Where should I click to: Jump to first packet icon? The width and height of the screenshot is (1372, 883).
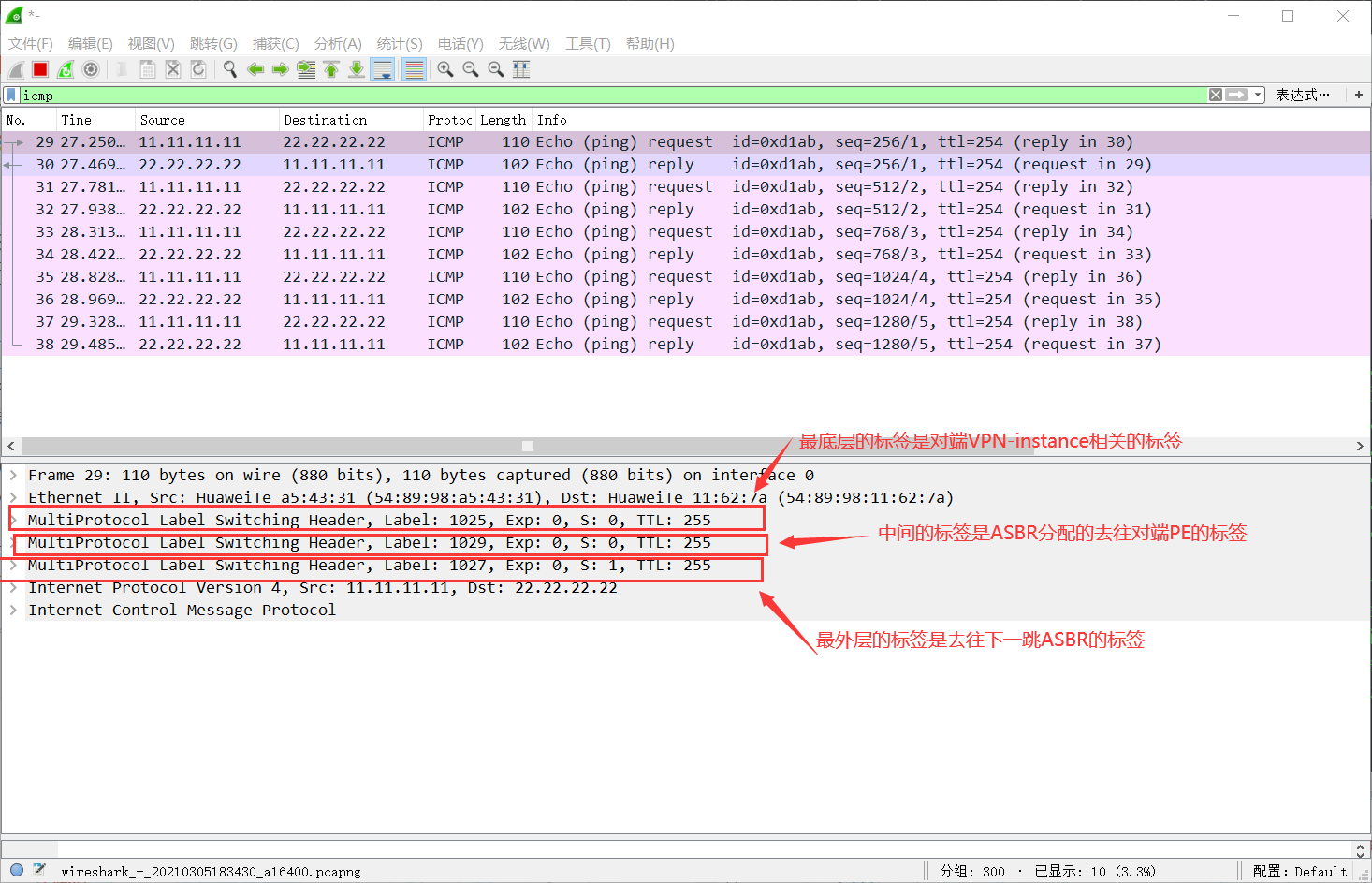click(331, 69)
